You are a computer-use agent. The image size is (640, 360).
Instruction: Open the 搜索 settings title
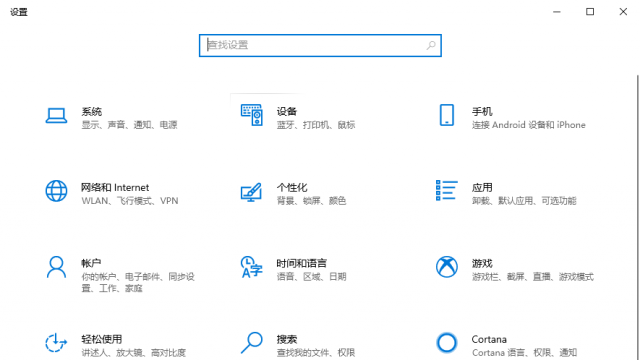pos(287,339)
